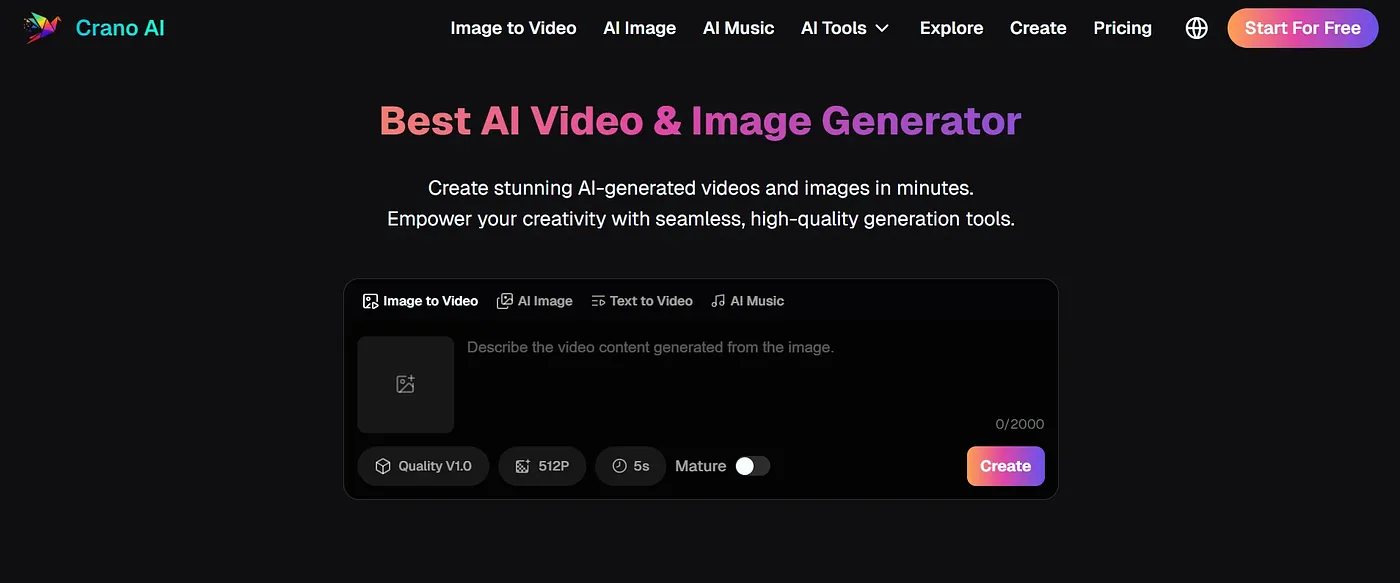This screenshot has width=1400, height=583.
Task: Click the Crano AI bird logo
Action: click(x=43, y=28)
